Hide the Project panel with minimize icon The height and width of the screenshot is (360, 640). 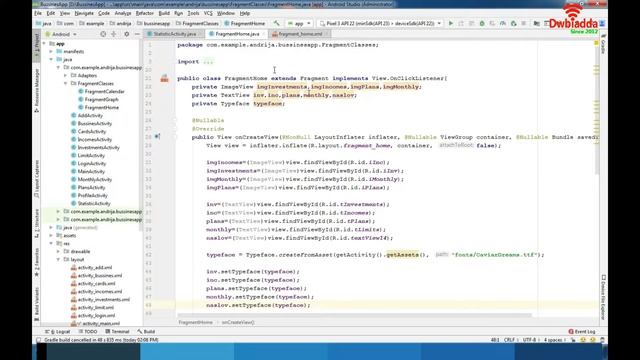(137, 34)
